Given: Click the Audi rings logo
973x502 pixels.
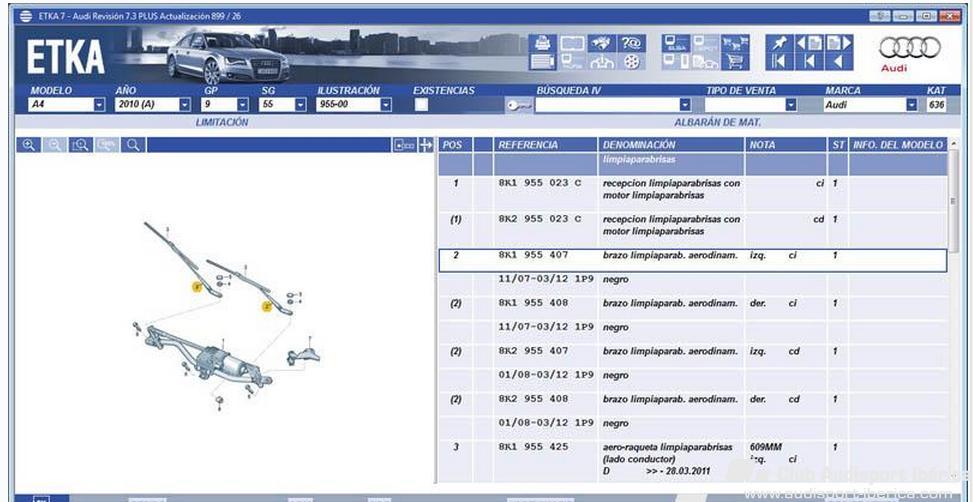Looking at the screenshot, I should coord(910,47).
